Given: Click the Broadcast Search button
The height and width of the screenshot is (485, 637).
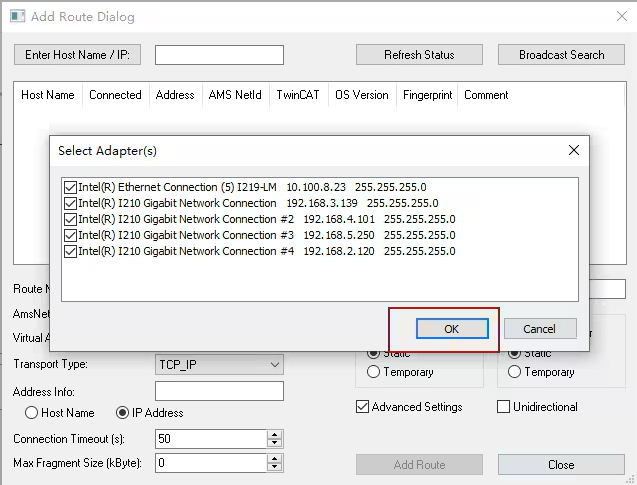Looking at the screenshot, I should (x=561, y=55).
